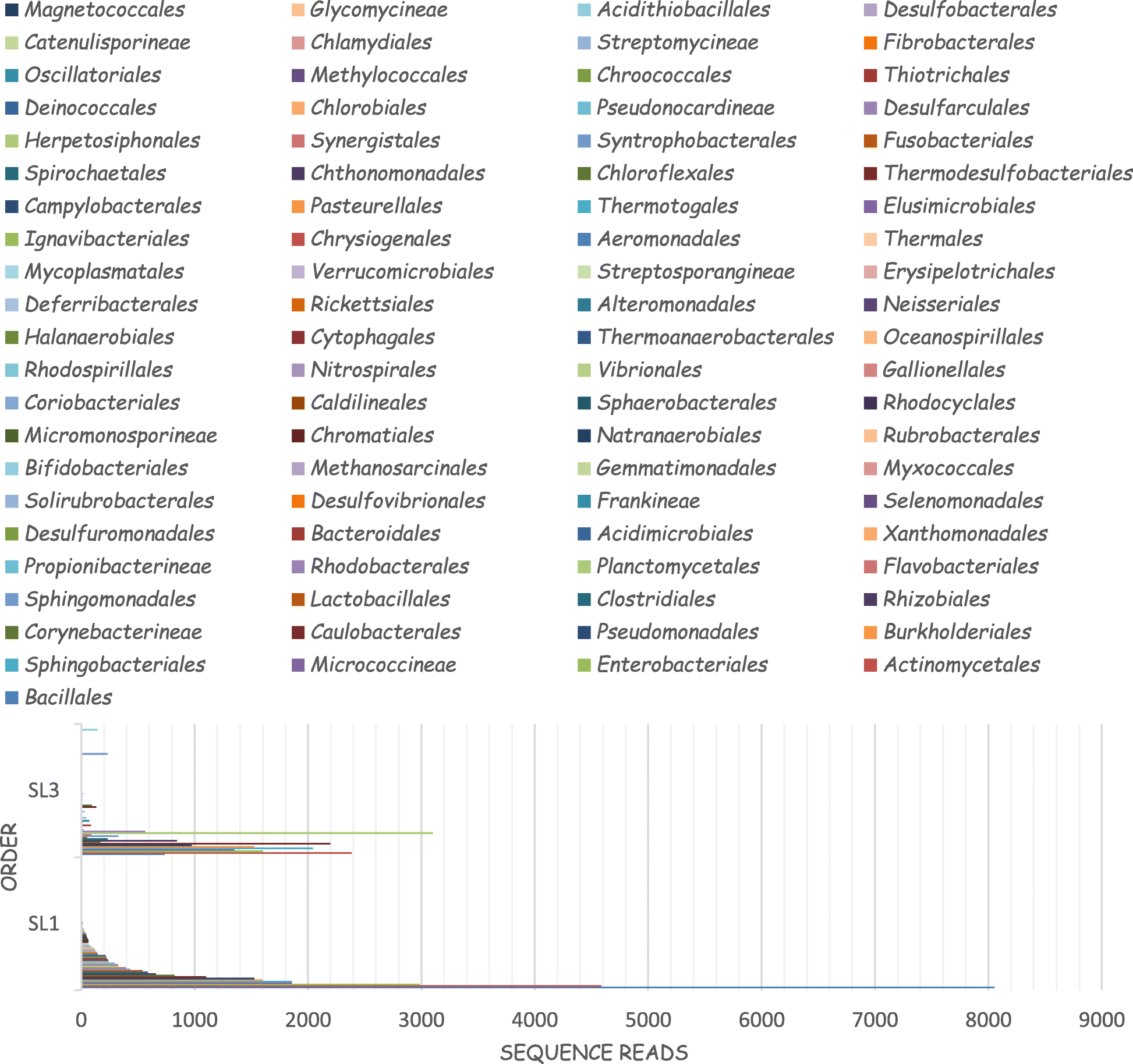
Task: Select the Ignavibacteriales legend label
Action: click(107, 239)
